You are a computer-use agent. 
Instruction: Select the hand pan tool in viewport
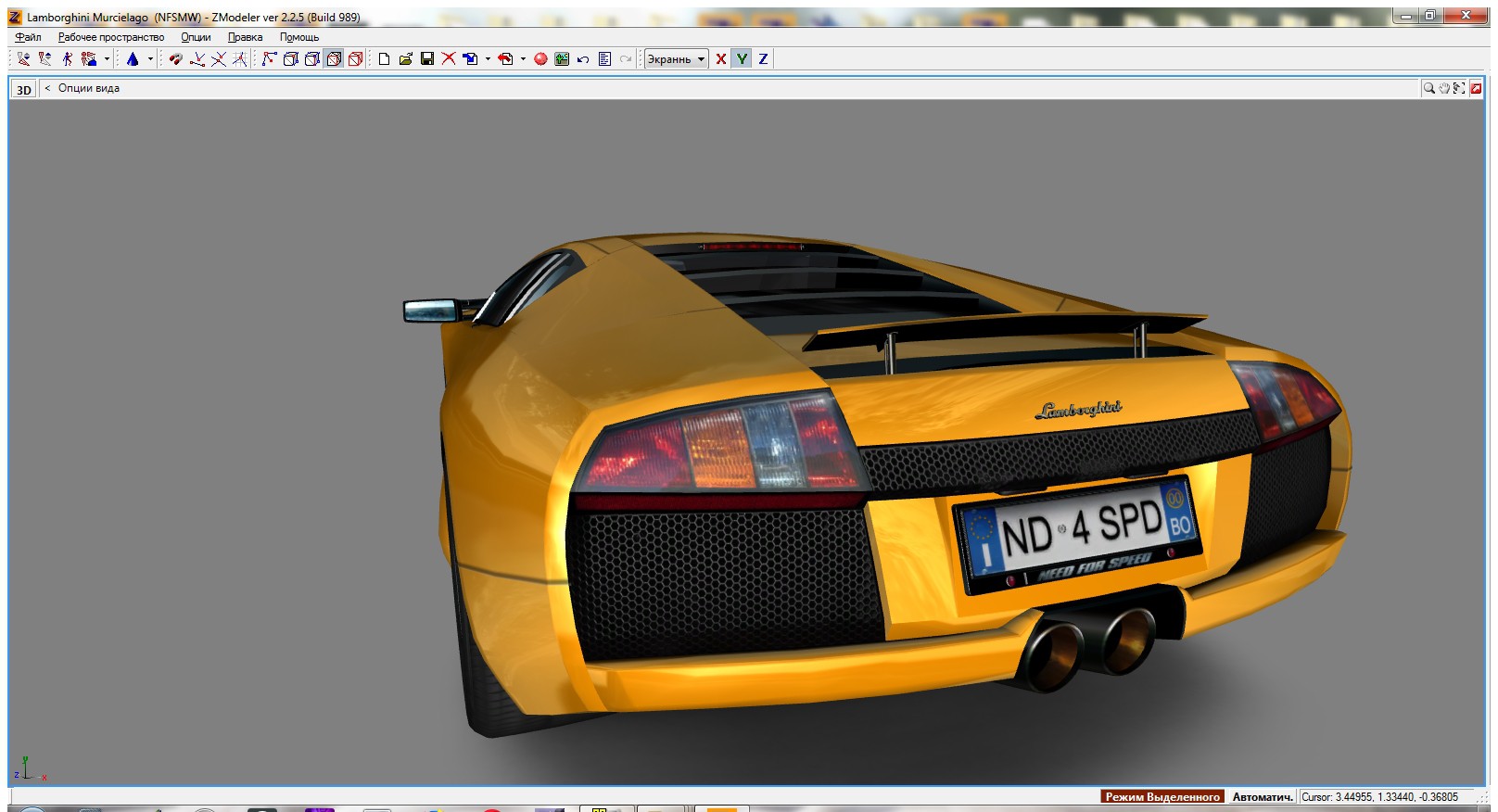[1444, 88]
